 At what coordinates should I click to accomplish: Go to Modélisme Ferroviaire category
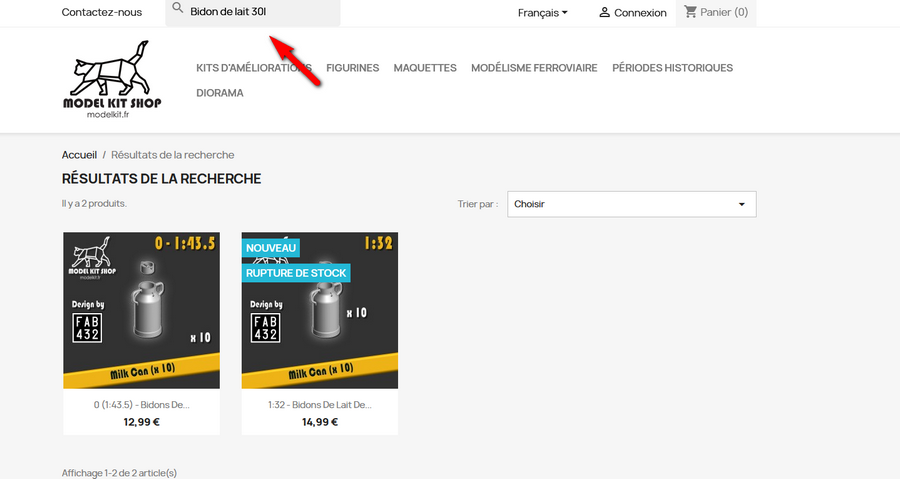534,68
